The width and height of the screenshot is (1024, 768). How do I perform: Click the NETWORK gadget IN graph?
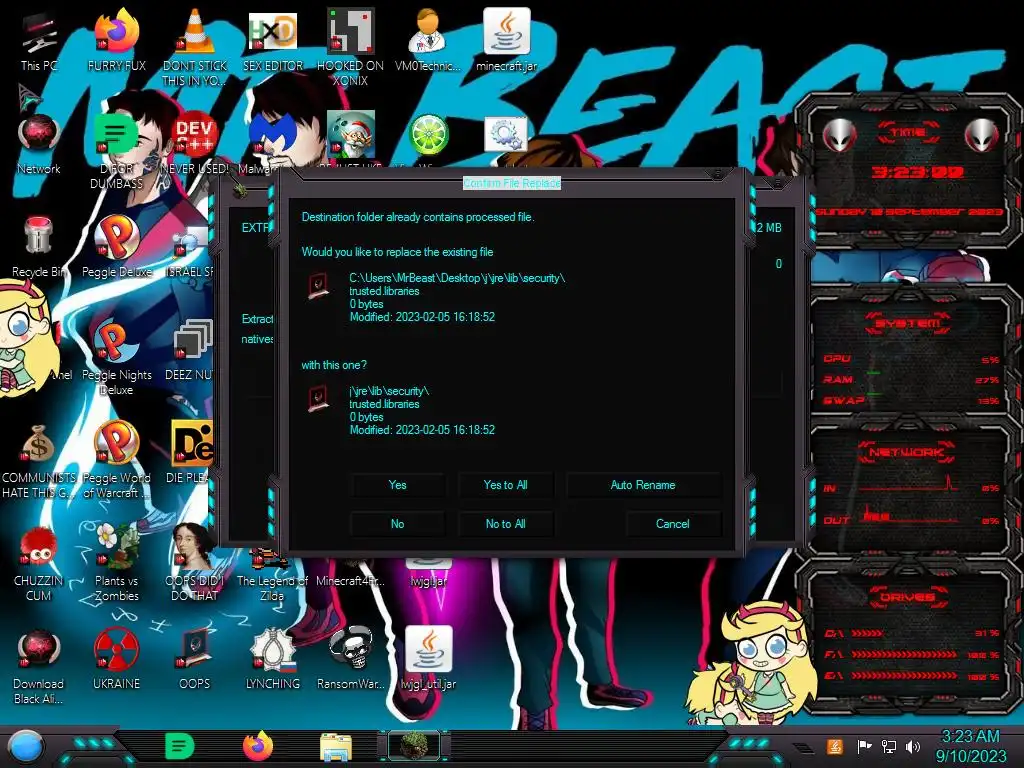pos(910,485)
